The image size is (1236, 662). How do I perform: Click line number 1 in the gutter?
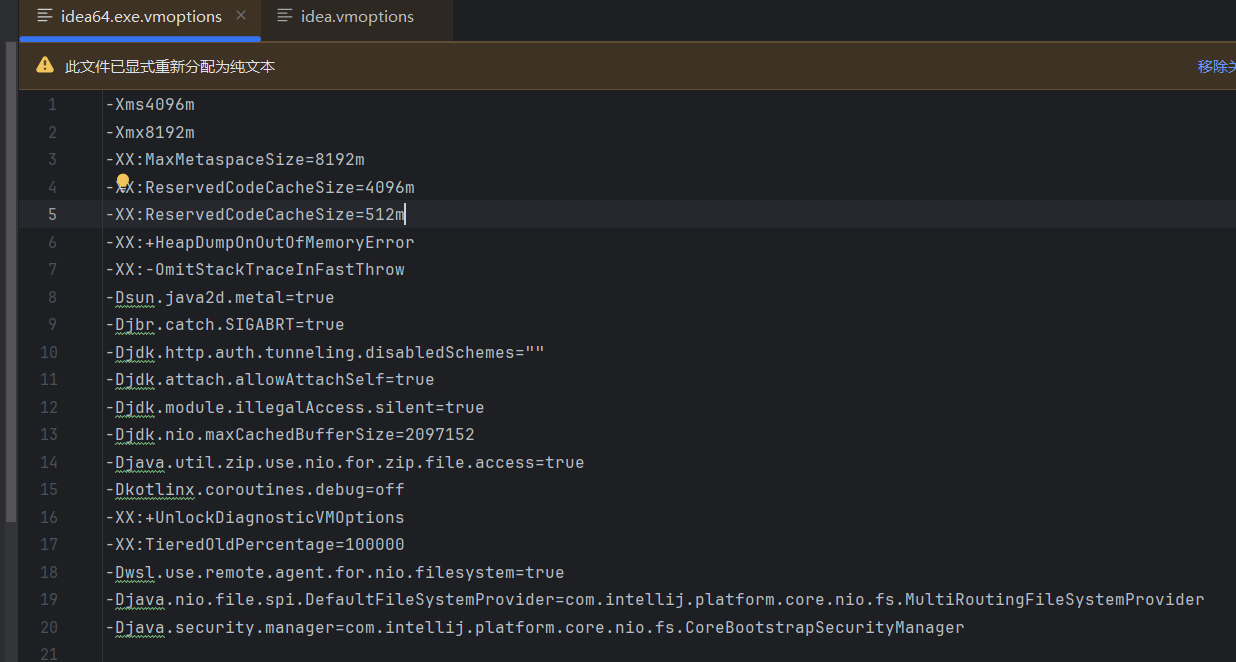coord(52,104)
